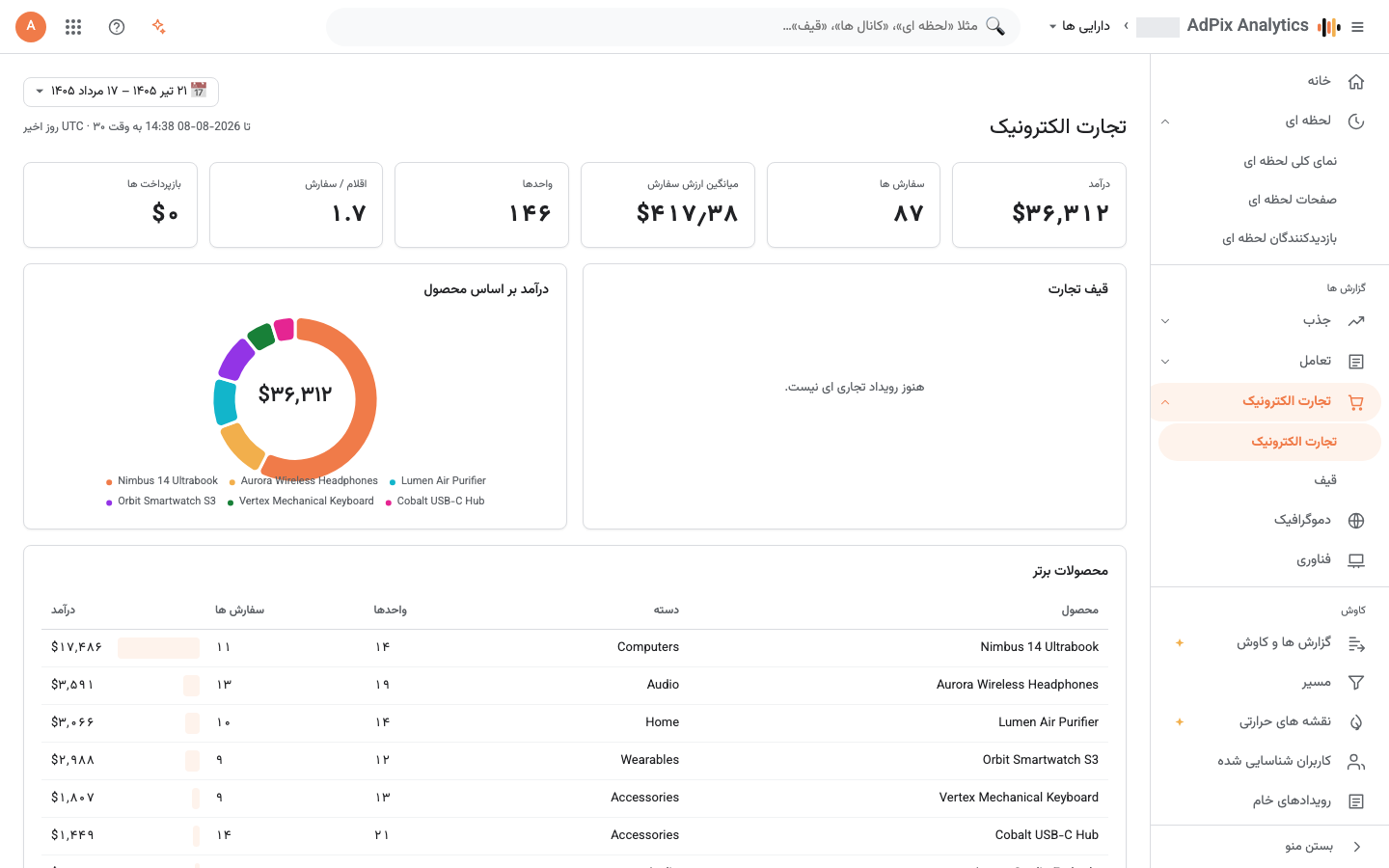1389x868 pixels.
Task: Click the میانگین ارزش سفارش card
Action: (667, 205)
